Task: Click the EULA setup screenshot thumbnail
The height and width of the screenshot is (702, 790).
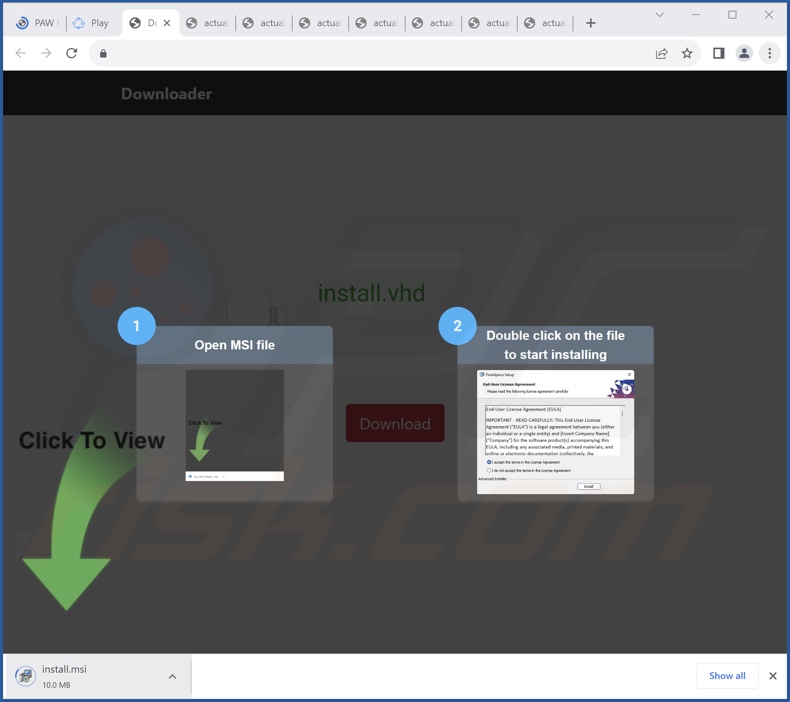Action: 555,432
